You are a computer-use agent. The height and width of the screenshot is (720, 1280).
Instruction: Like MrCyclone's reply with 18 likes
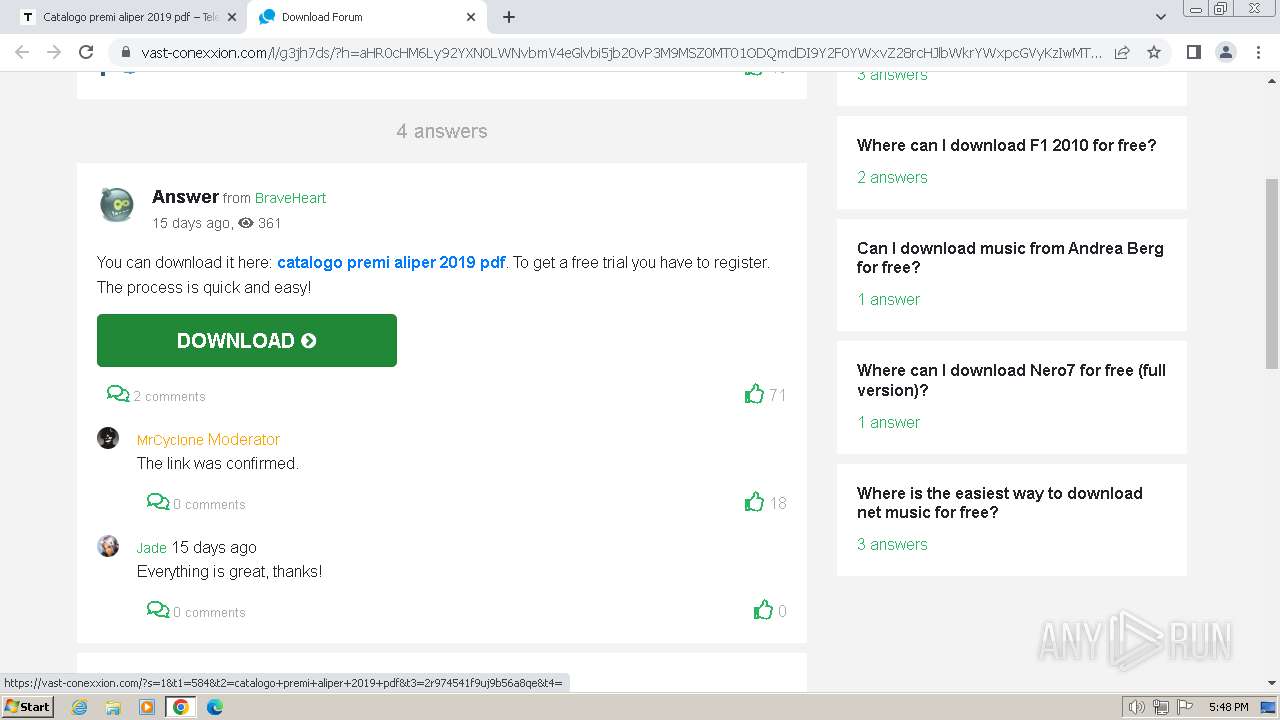coord(754,502)
